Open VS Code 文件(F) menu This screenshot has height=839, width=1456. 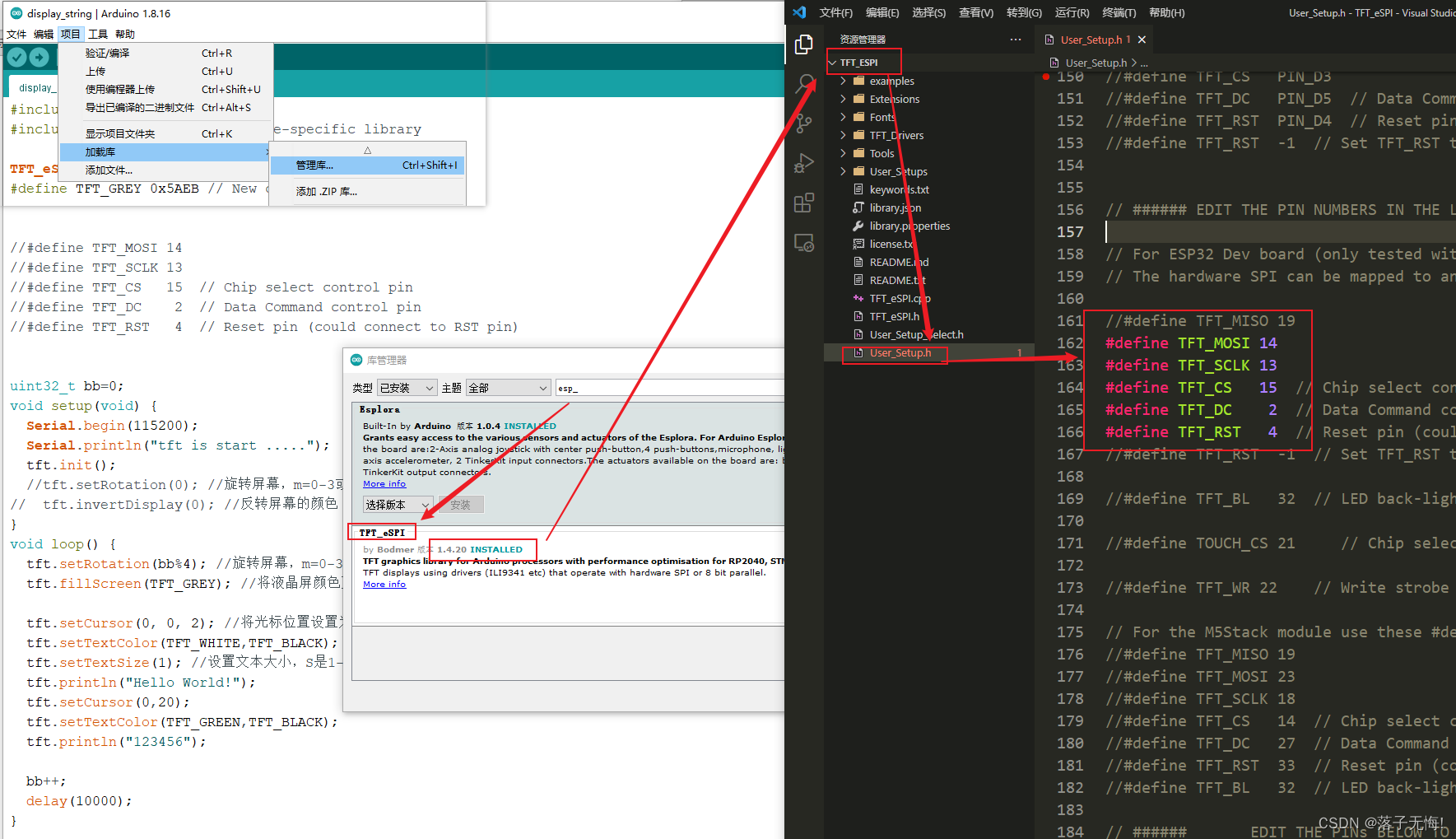(x=835, y=12)
